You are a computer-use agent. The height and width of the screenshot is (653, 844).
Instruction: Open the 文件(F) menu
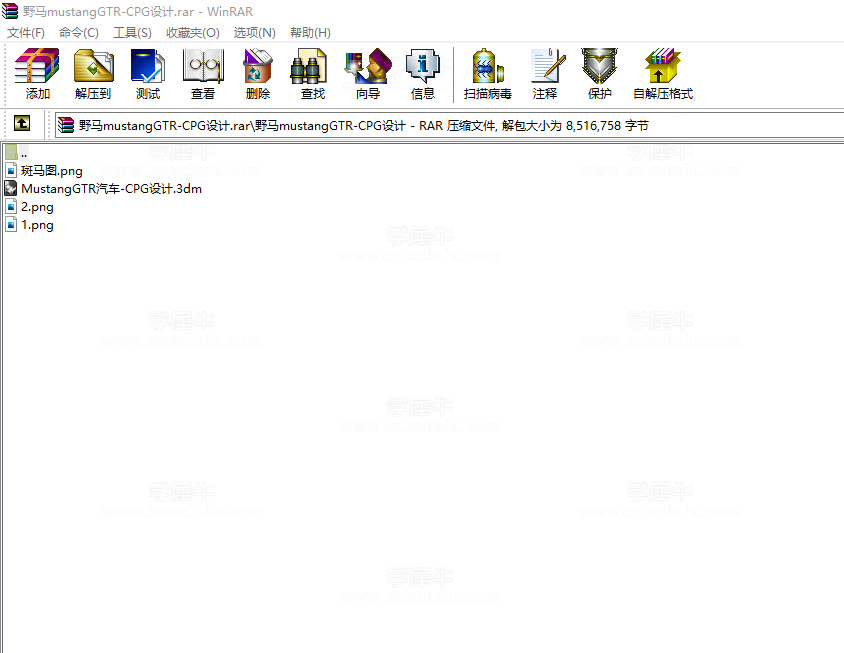tap(25, 33)
